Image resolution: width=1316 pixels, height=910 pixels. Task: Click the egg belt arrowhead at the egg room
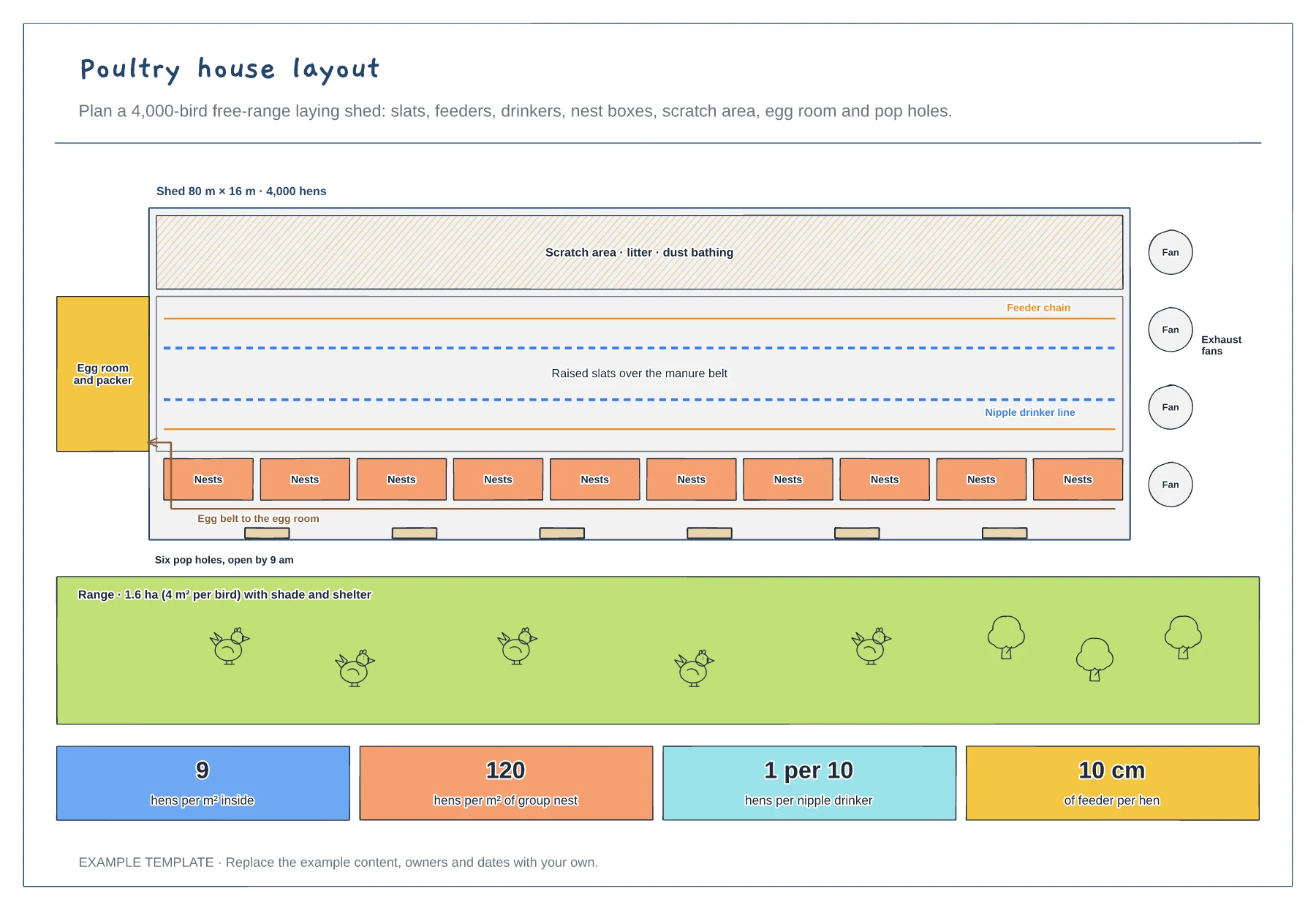154,442
